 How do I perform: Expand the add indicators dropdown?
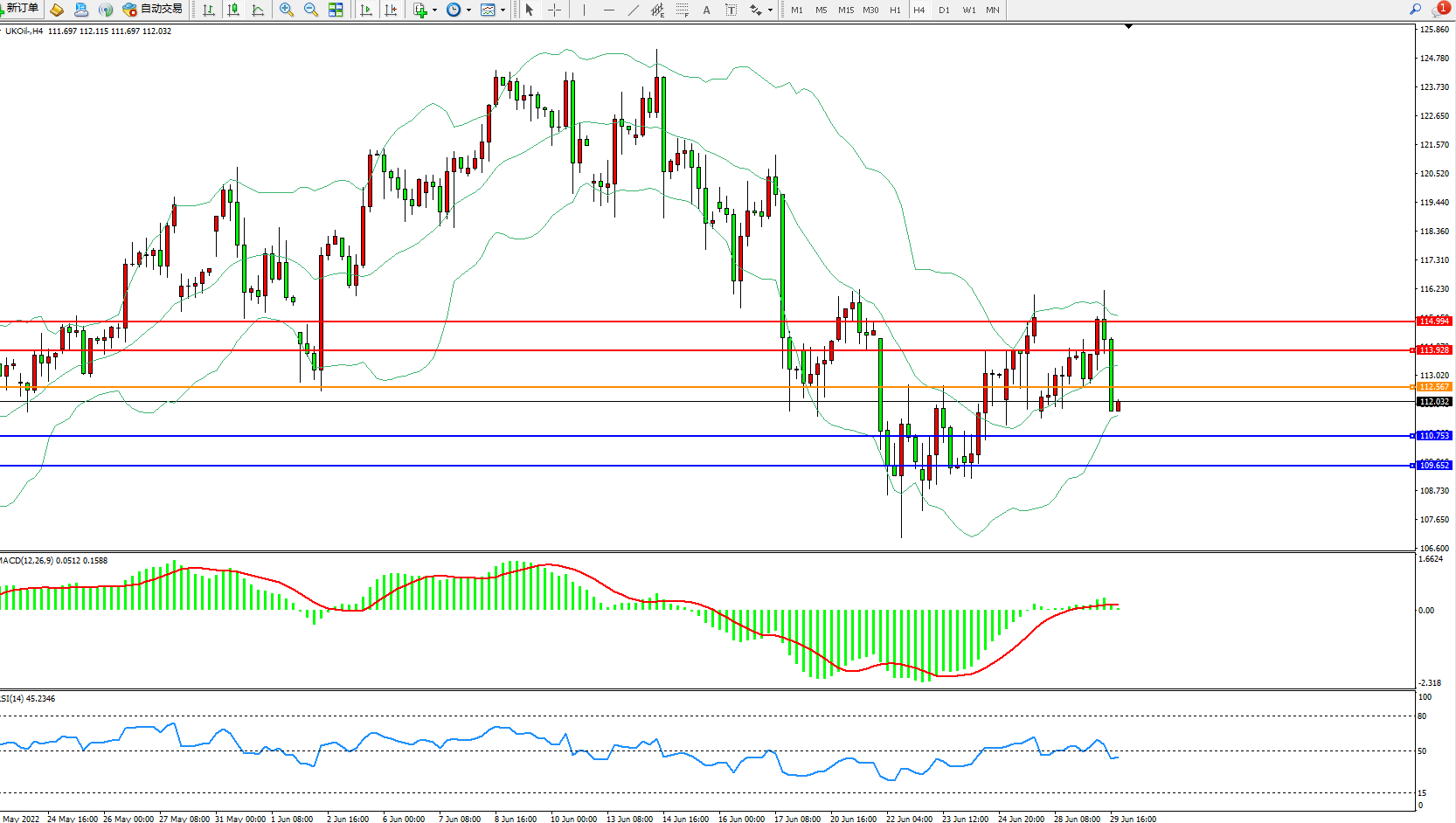(x=434, y=10)
